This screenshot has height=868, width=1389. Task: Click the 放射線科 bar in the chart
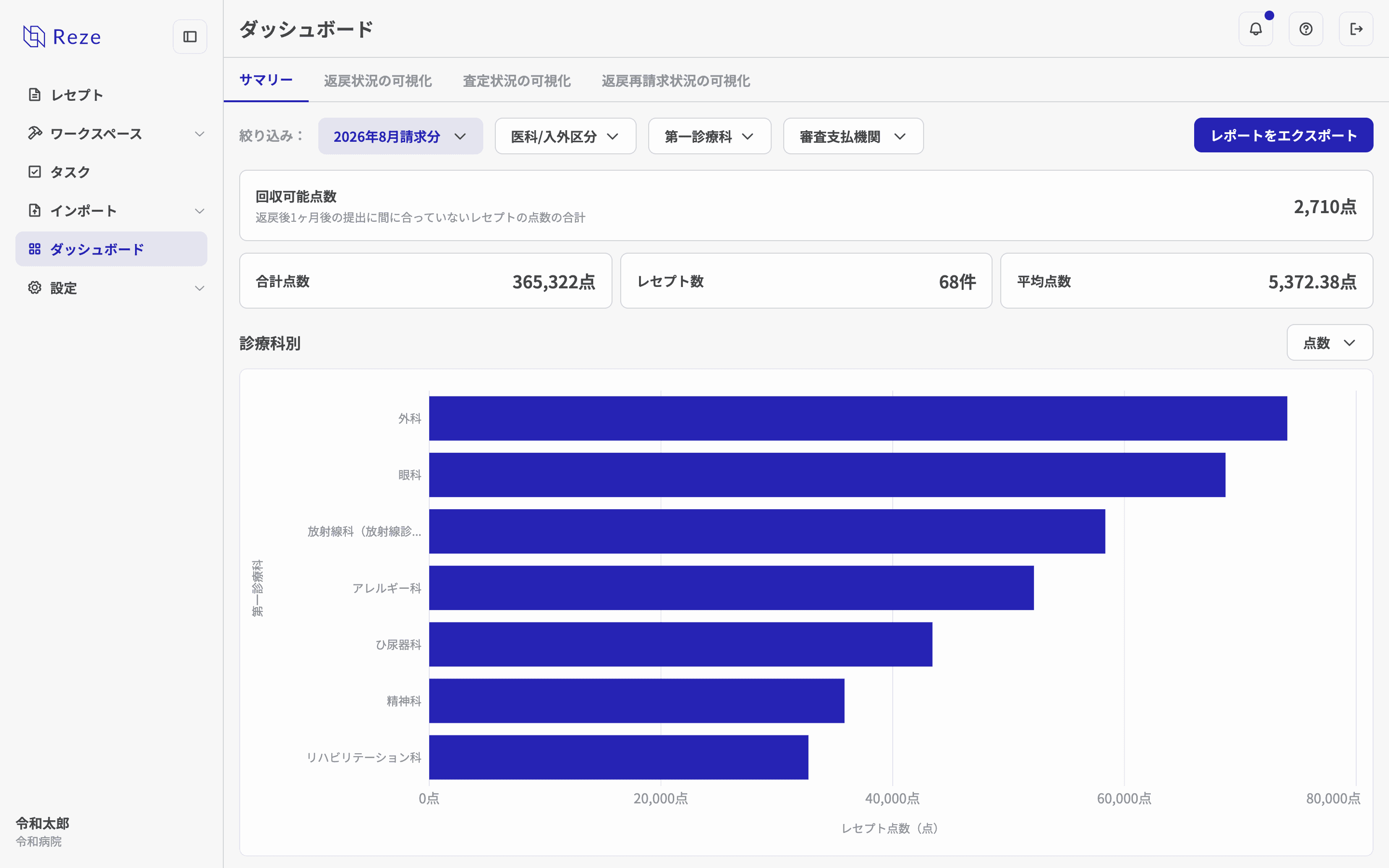(767, 531)
